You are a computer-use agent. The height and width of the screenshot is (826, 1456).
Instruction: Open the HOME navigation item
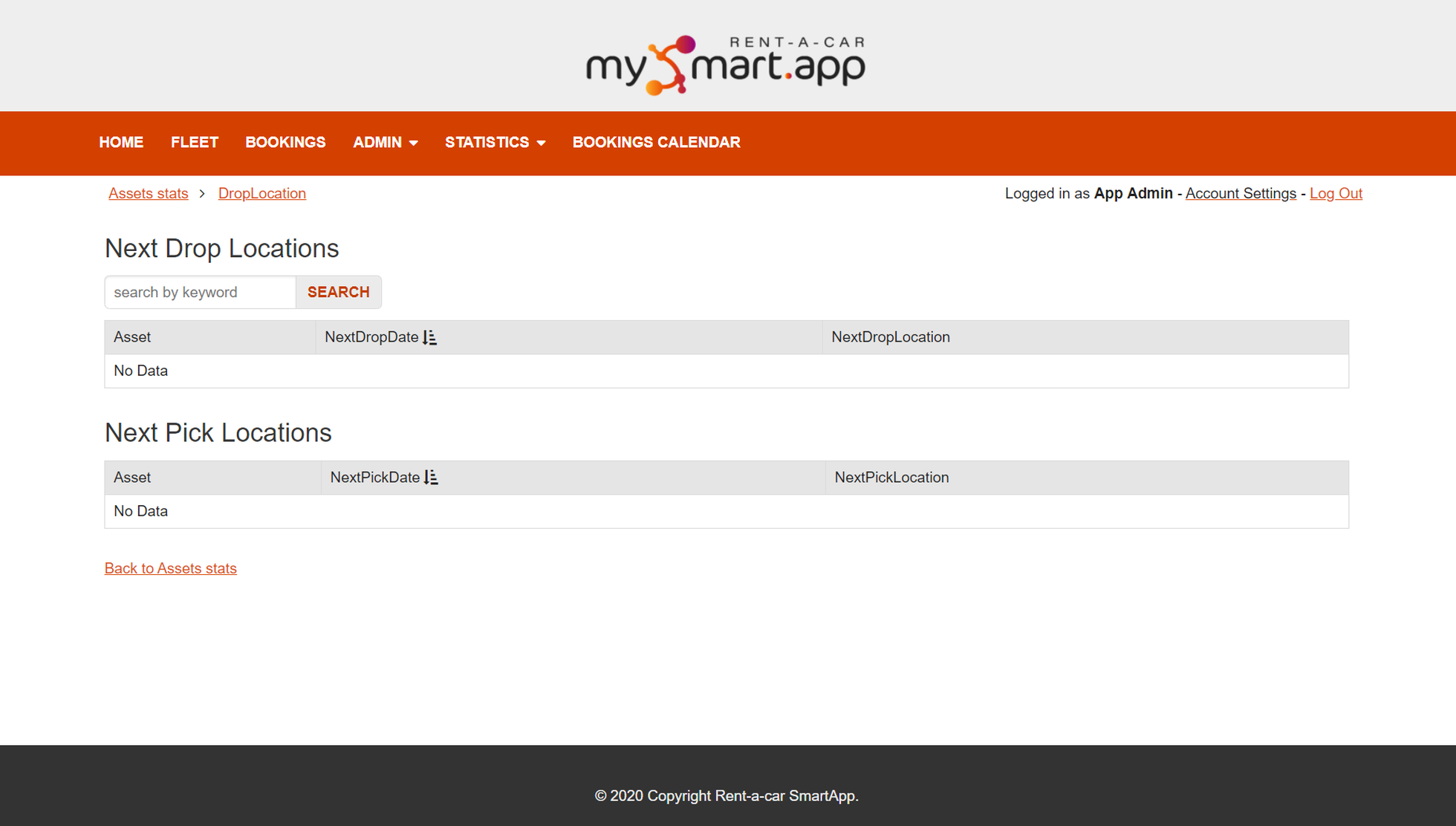click(x=121, y=143)
